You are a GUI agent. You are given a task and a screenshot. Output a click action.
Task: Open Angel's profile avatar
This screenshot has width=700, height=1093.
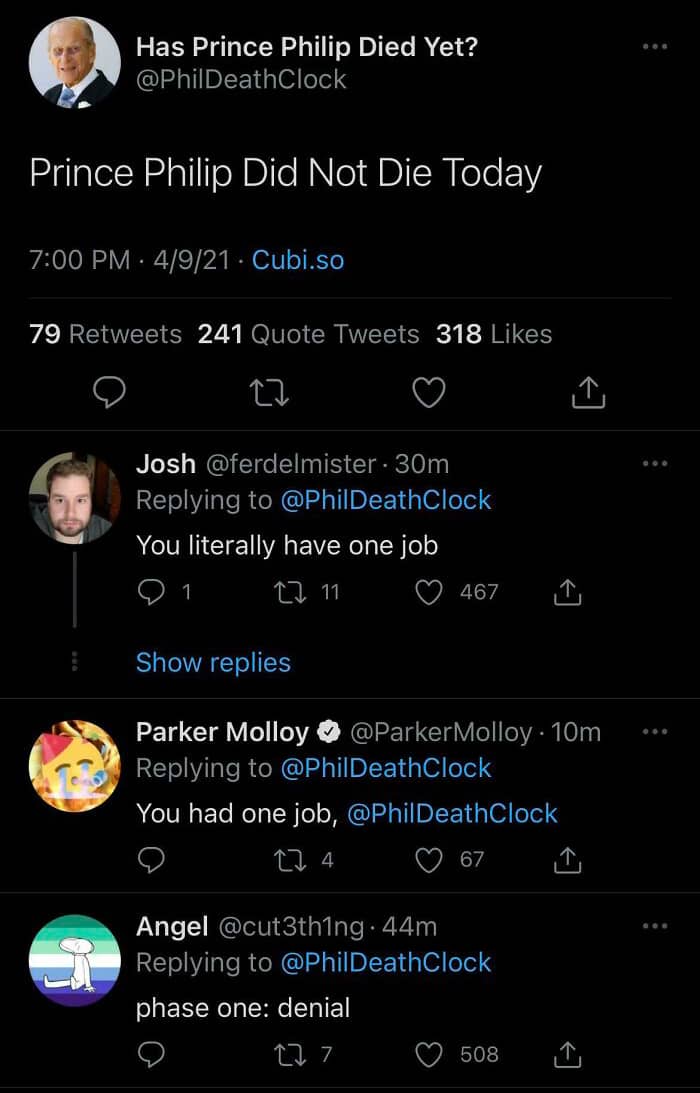pos(75,959)
